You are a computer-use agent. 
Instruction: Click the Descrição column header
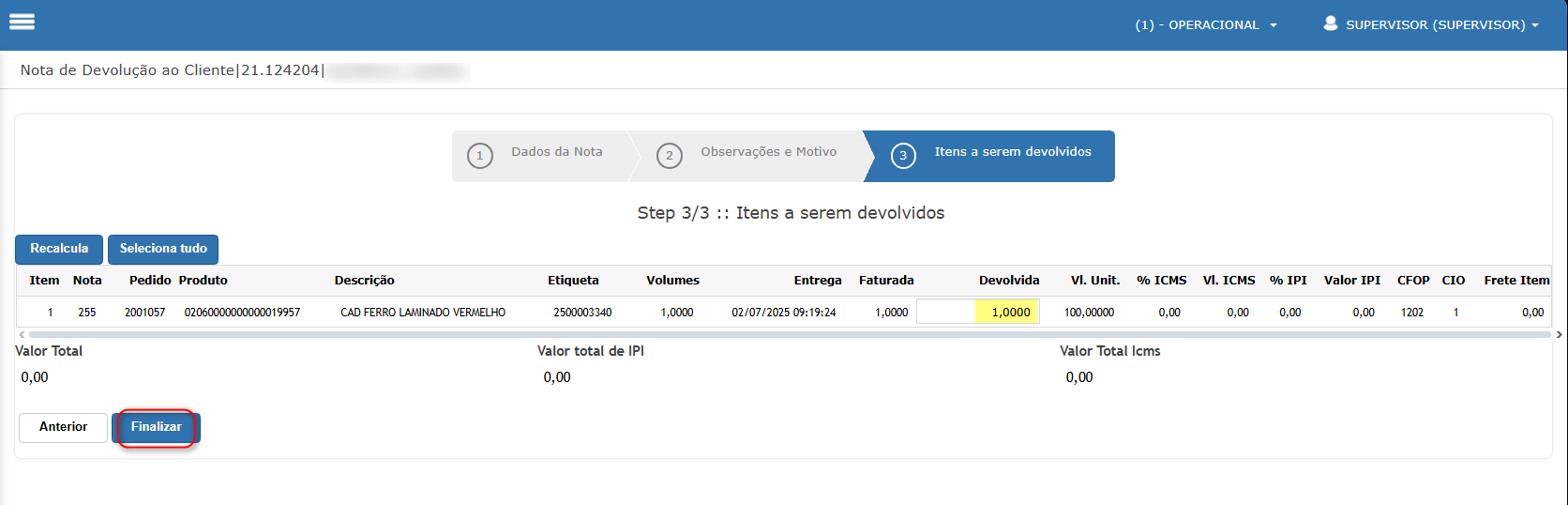click(364, 281)
